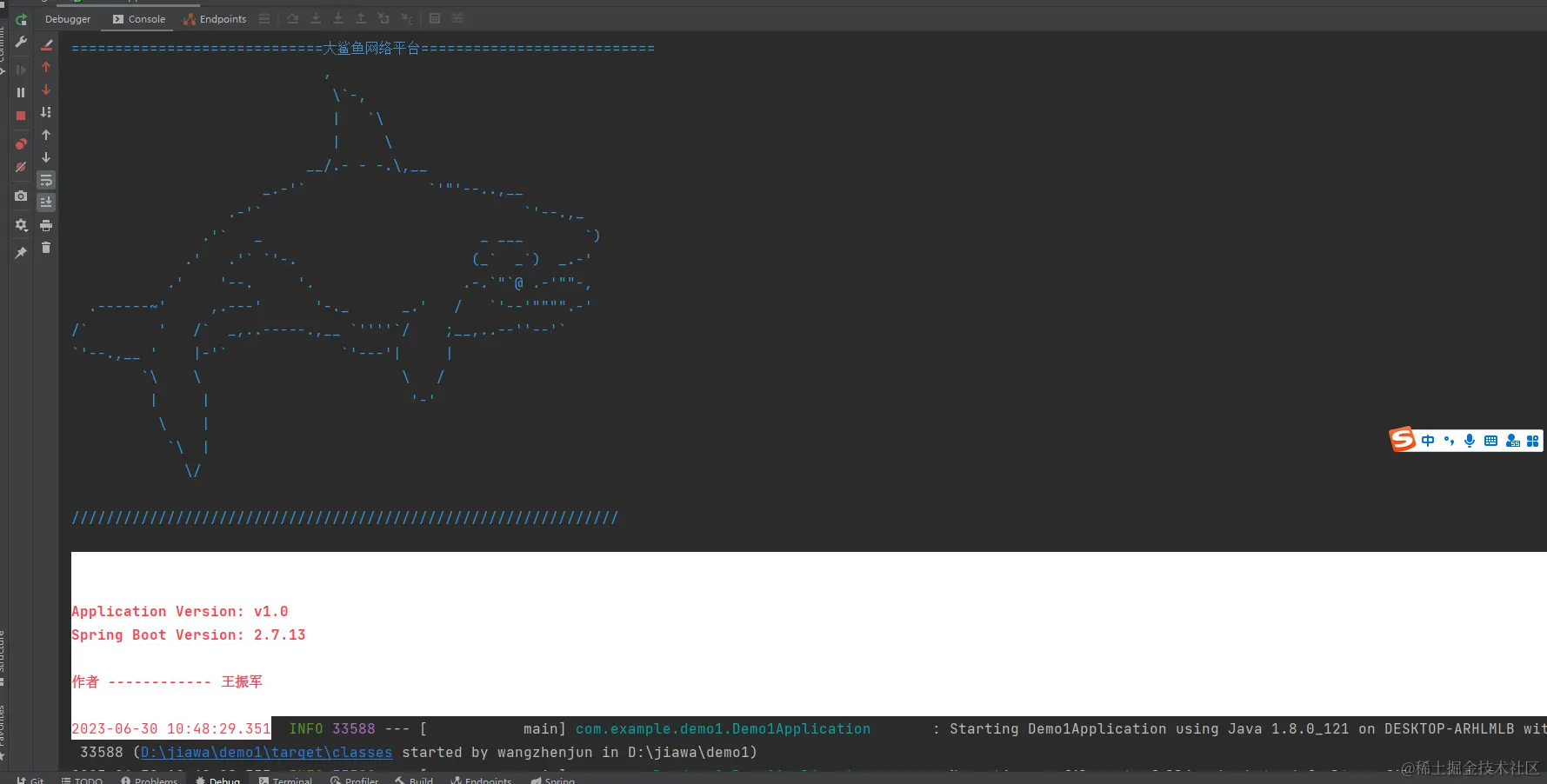Screen dimensions: 1547x784
Task: Take a thread dump with camera icon
Action: tap(21, 196)
